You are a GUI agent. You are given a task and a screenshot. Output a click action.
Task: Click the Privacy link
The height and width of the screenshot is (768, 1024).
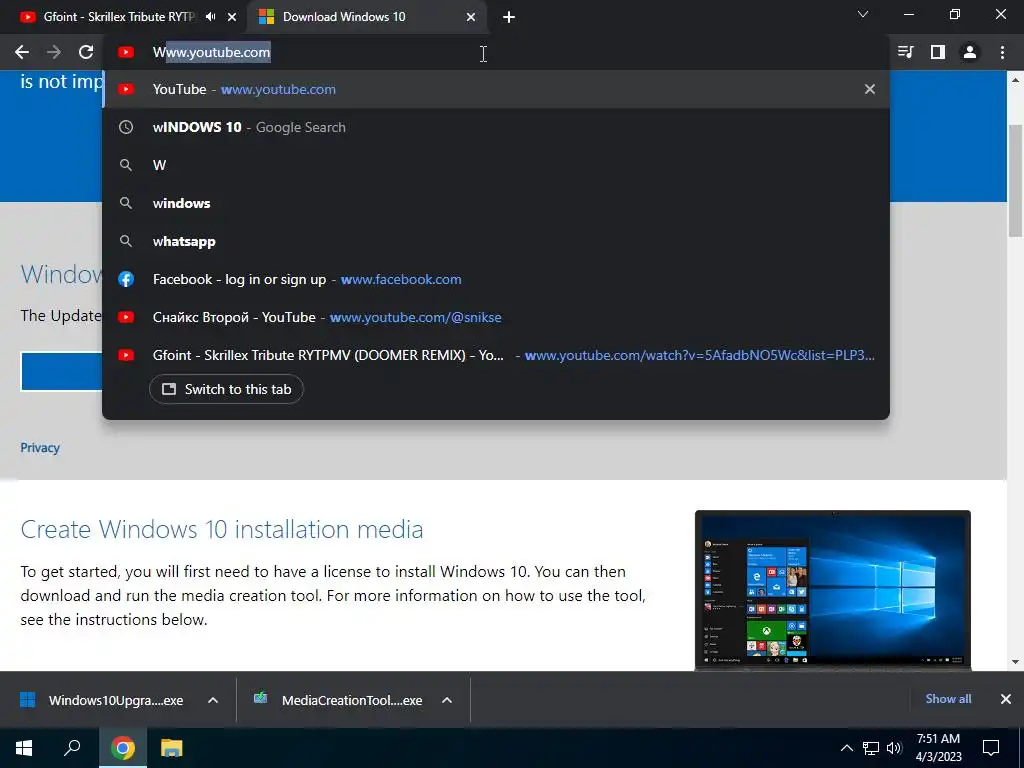pyautogui.click(x=40, y=448)
